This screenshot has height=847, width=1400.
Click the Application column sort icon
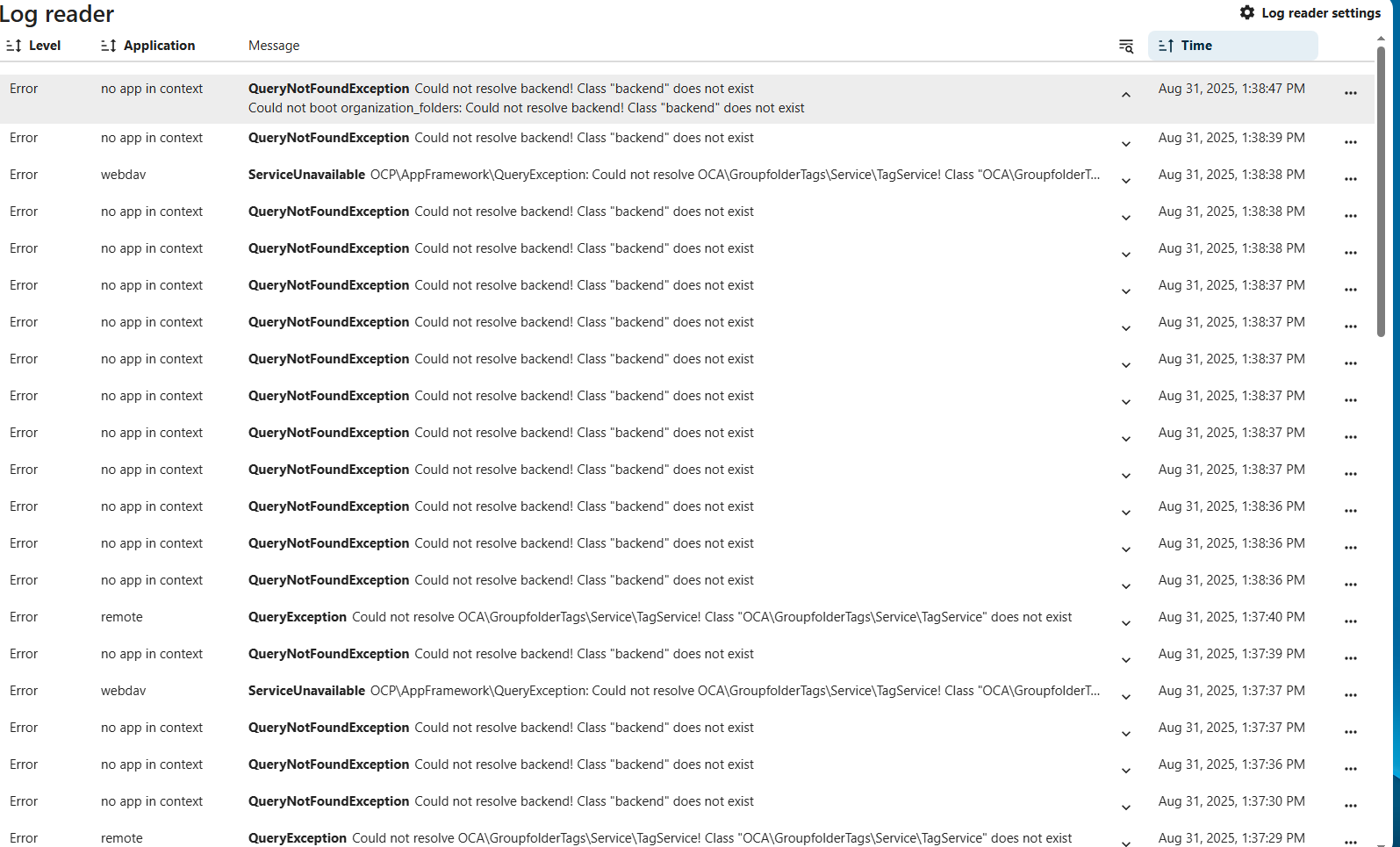109,46
